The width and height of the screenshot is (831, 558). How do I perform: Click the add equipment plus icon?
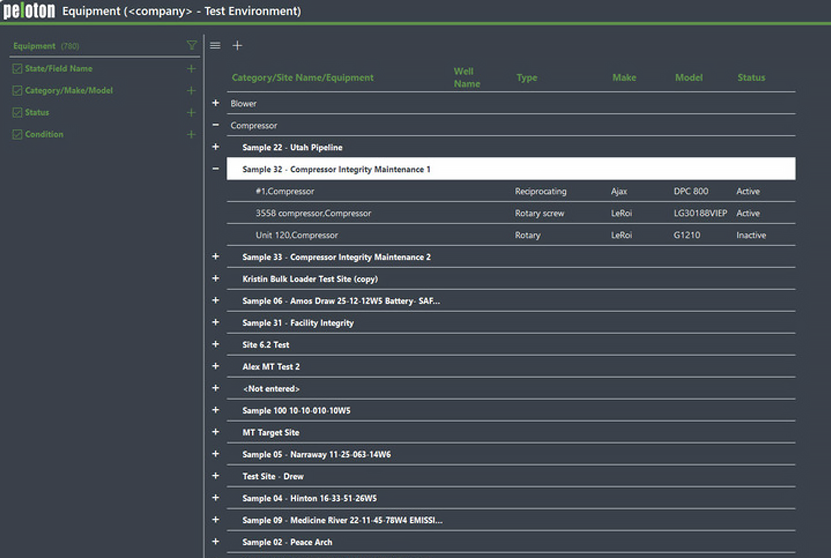[x=237, y=45]
